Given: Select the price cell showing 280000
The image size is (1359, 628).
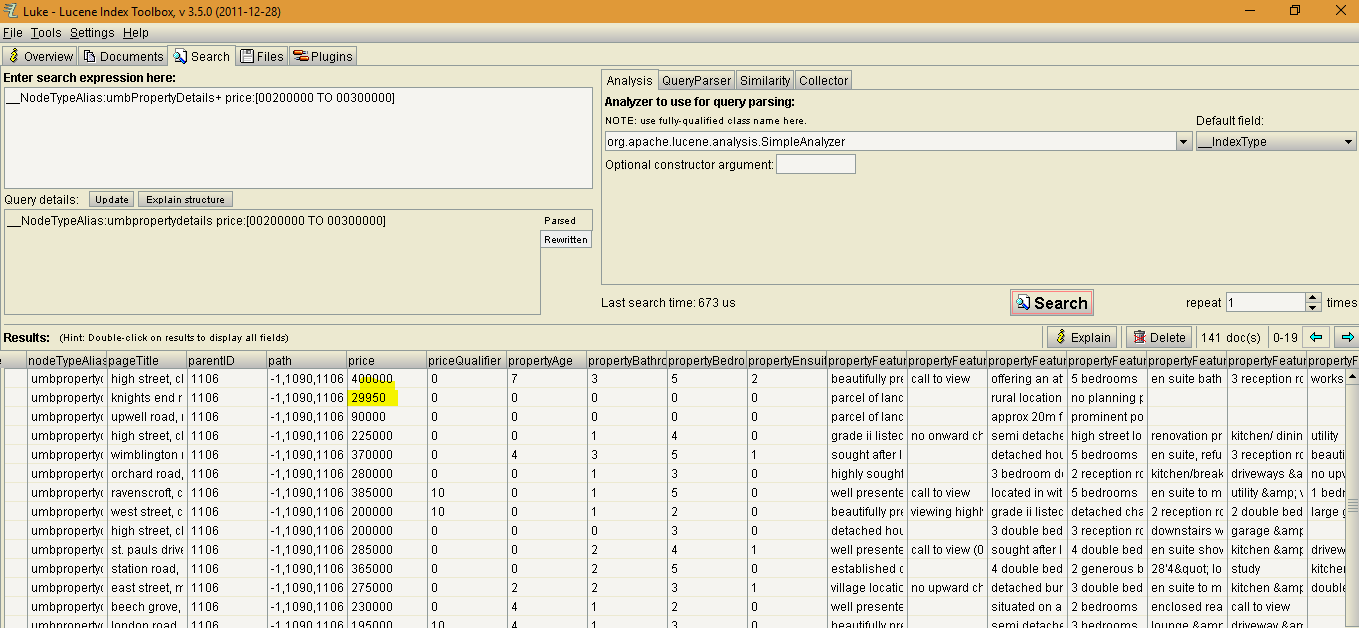Looking at the screenshot, I should 386,474.
